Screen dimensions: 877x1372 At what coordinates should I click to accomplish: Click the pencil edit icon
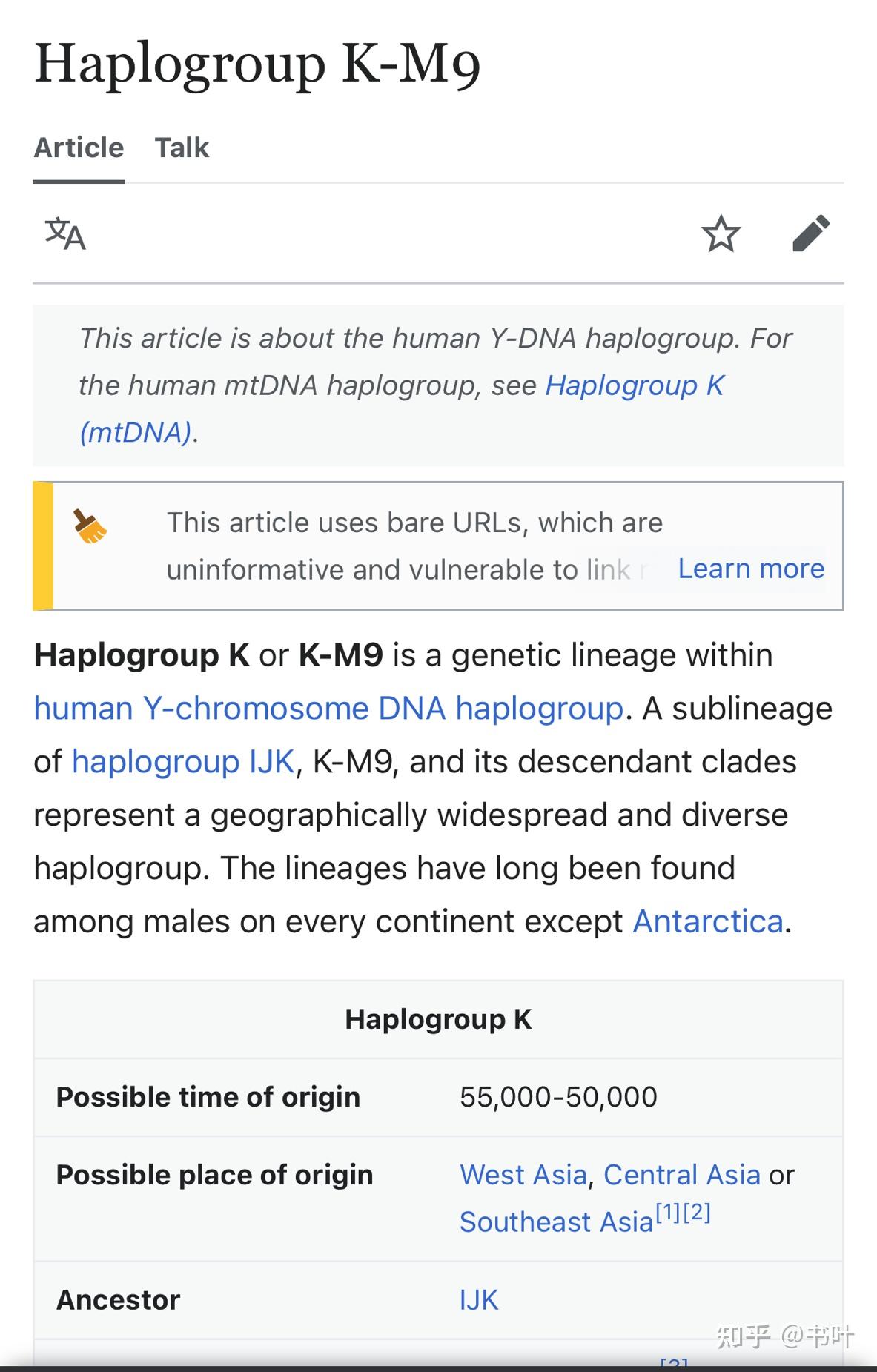pyautogui.click(x=811, y=234)
